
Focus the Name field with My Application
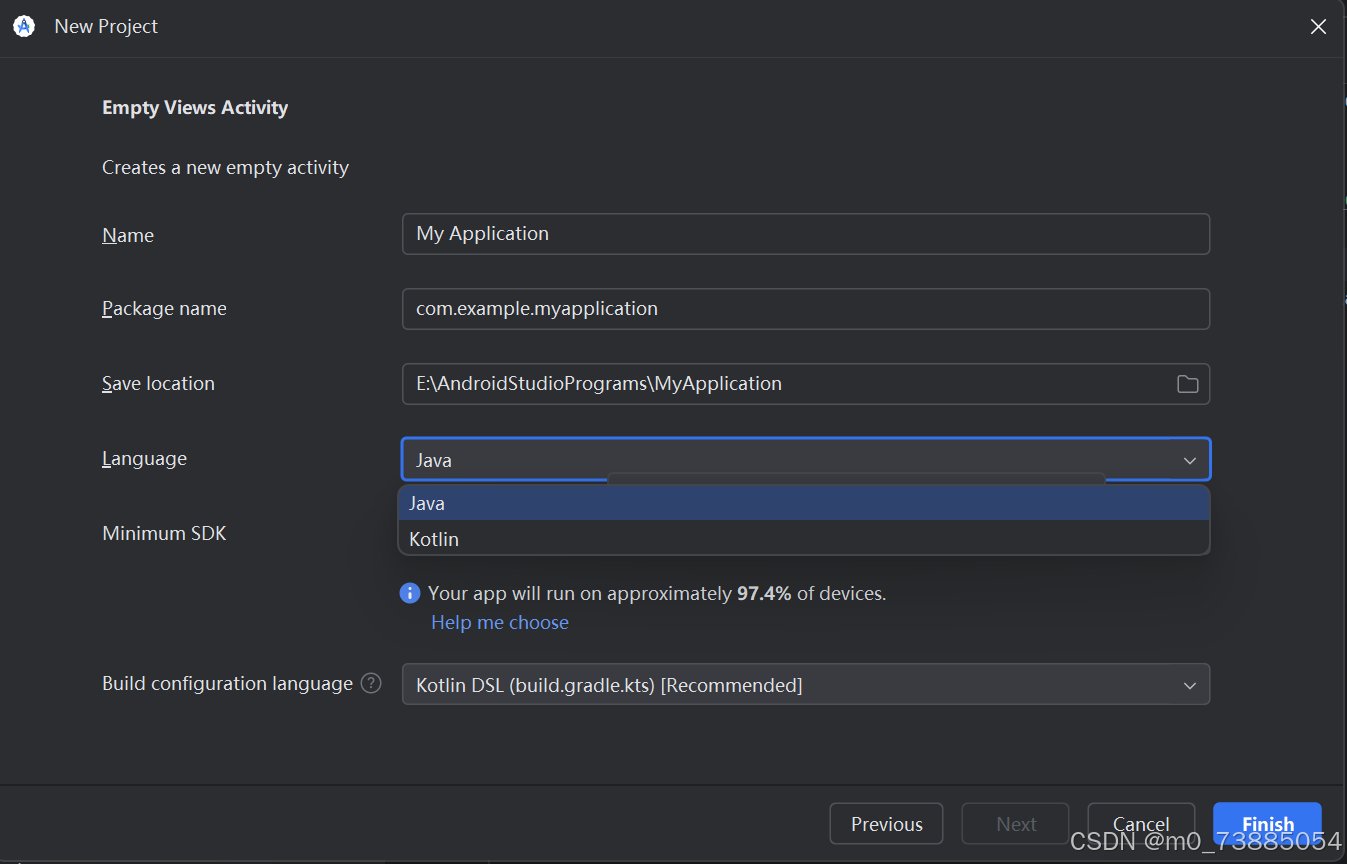click(x=806, y=234)
